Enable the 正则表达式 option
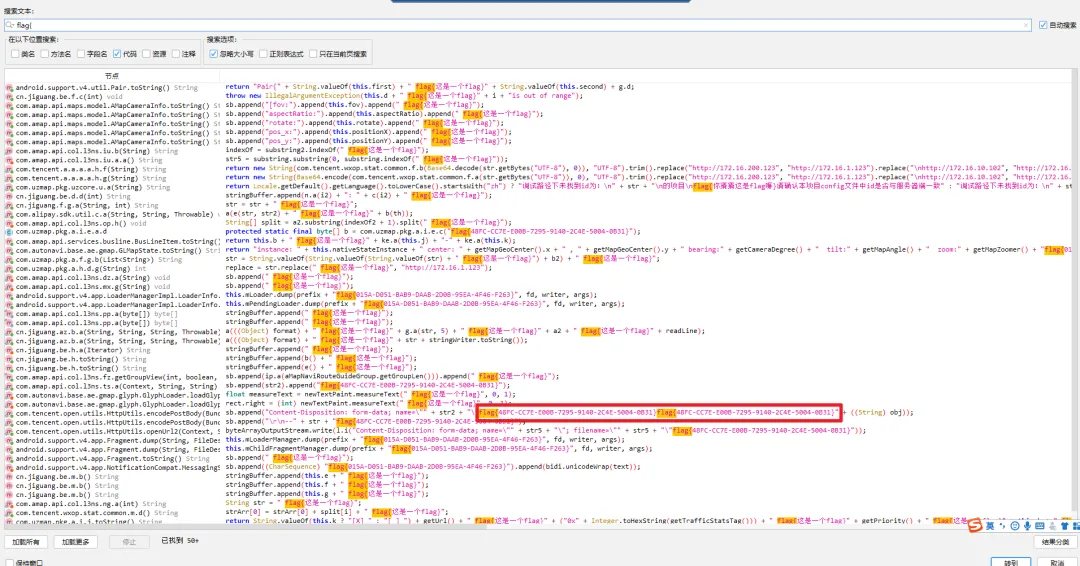Screen dimensions: 1080x566 (x=263, y=54)
